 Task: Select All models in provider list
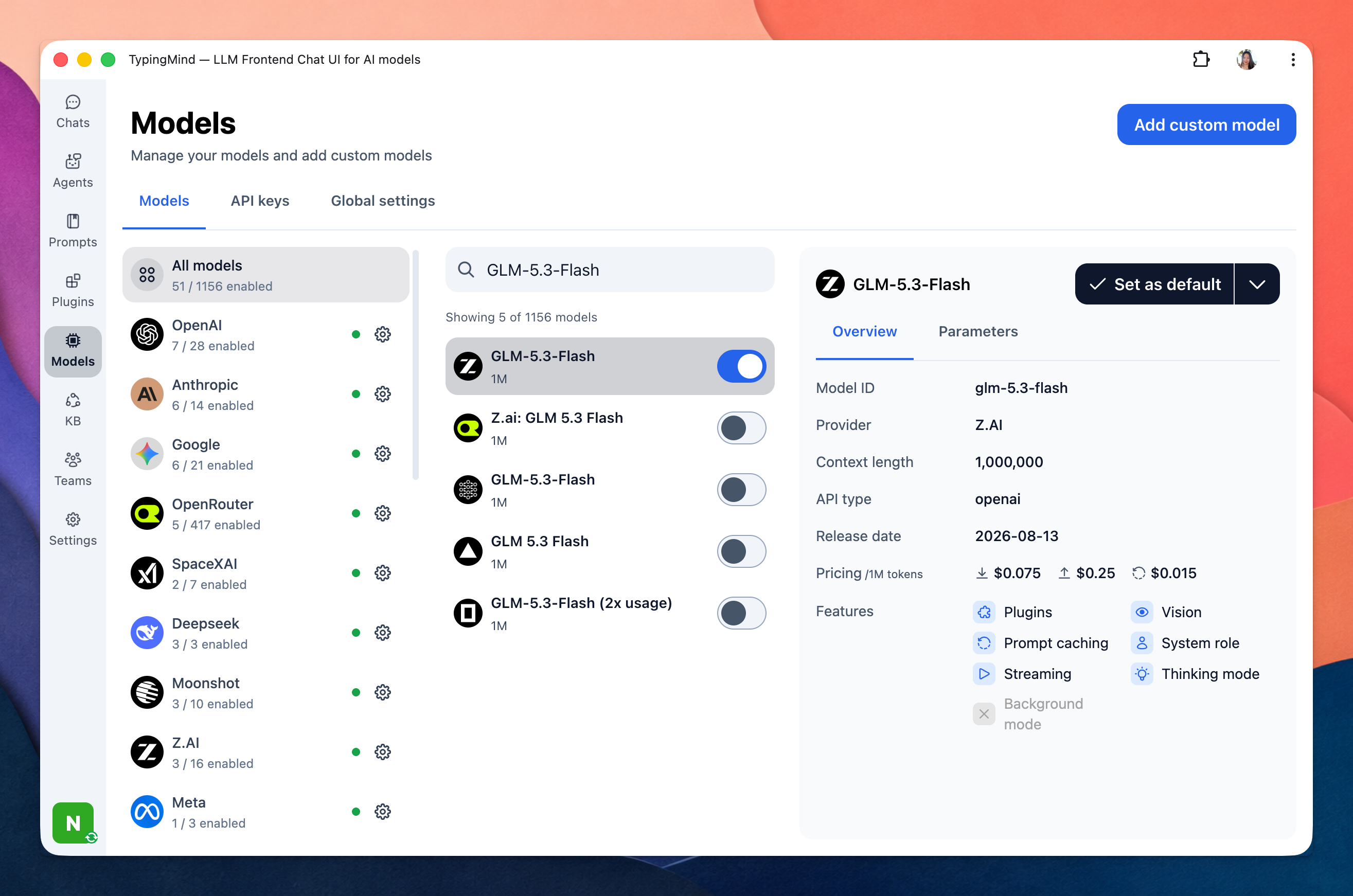tap(265, 275)
